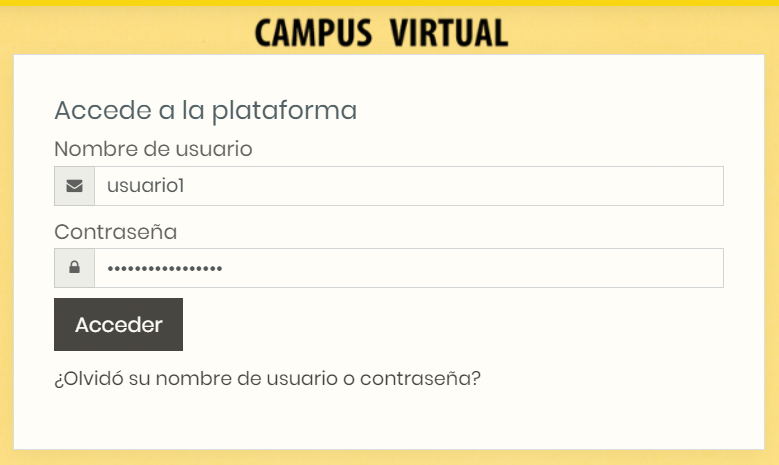Click the Nombre de usuario label
Screen dimensions: 779x465
153,149
